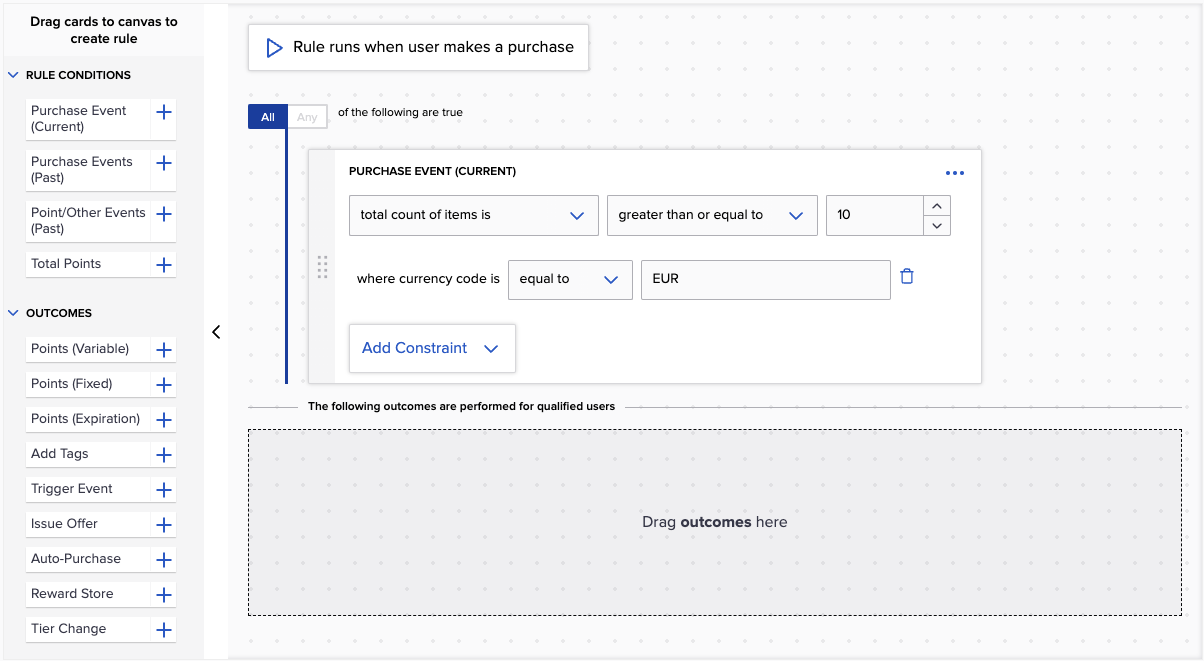Add Points (Variable) outcome with plus icon
The image size is (1204, 661).
[164, 350]
